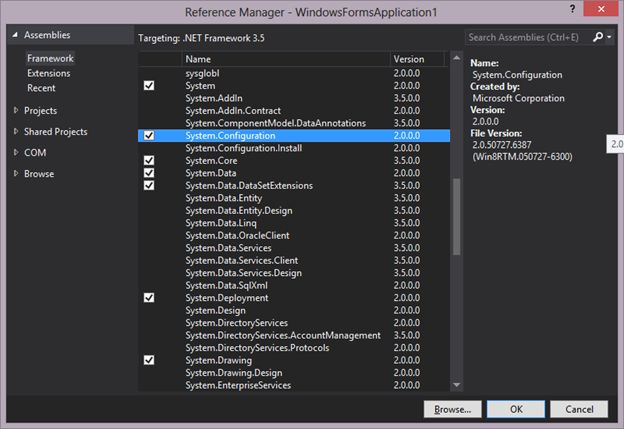Viewport: 624px width, 429px height.
Task: Select the System.Configuration.Install row
Action: (x=294, y=148)
